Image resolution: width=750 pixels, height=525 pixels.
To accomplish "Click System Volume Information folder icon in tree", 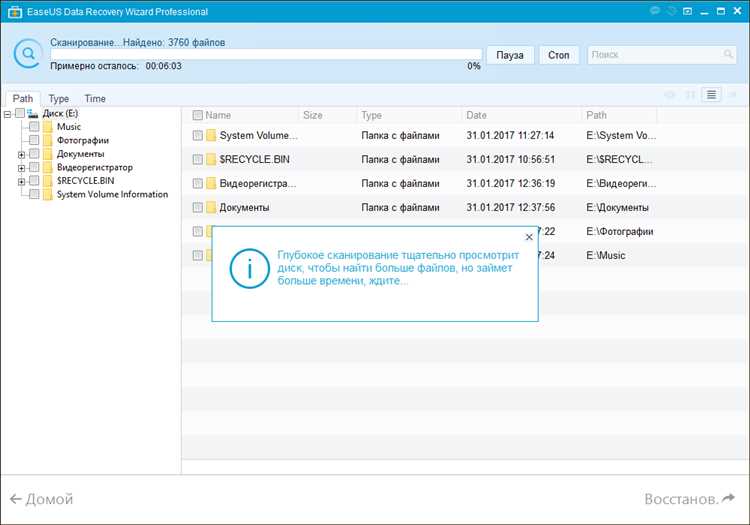I will click(47, 194).
